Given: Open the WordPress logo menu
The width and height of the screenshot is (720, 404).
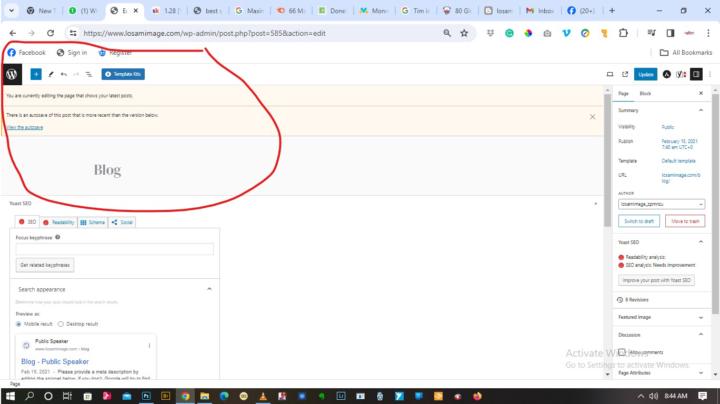Looking at the screenshot, I should [x=11, y=74].
